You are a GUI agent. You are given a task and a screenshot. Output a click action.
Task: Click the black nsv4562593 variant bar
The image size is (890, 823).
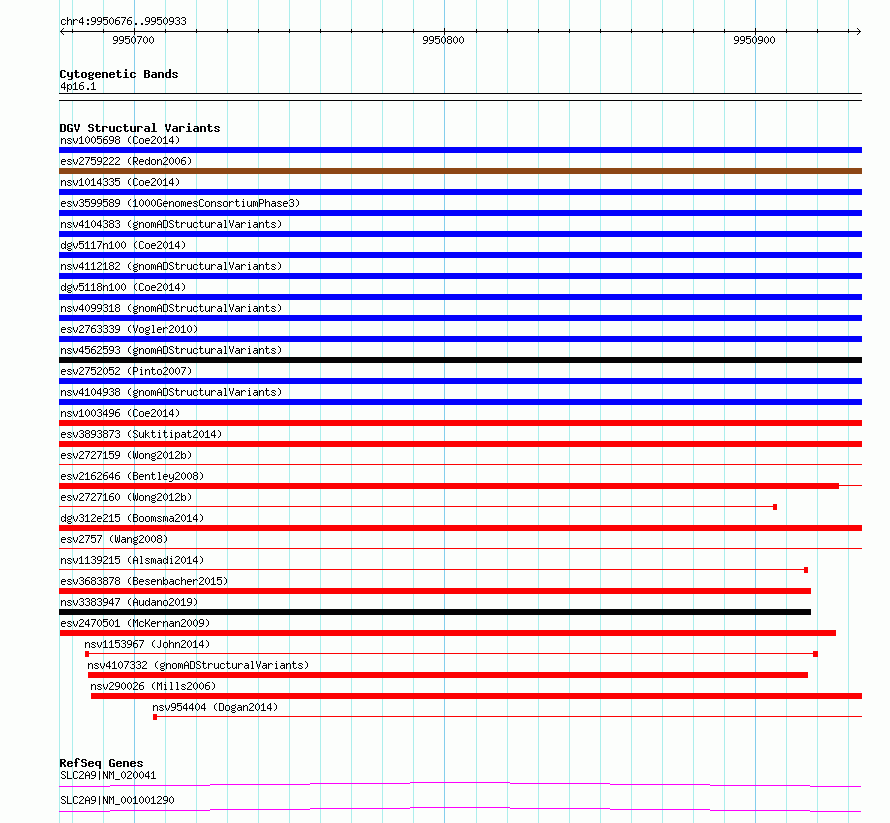click(x=460, y=360)
